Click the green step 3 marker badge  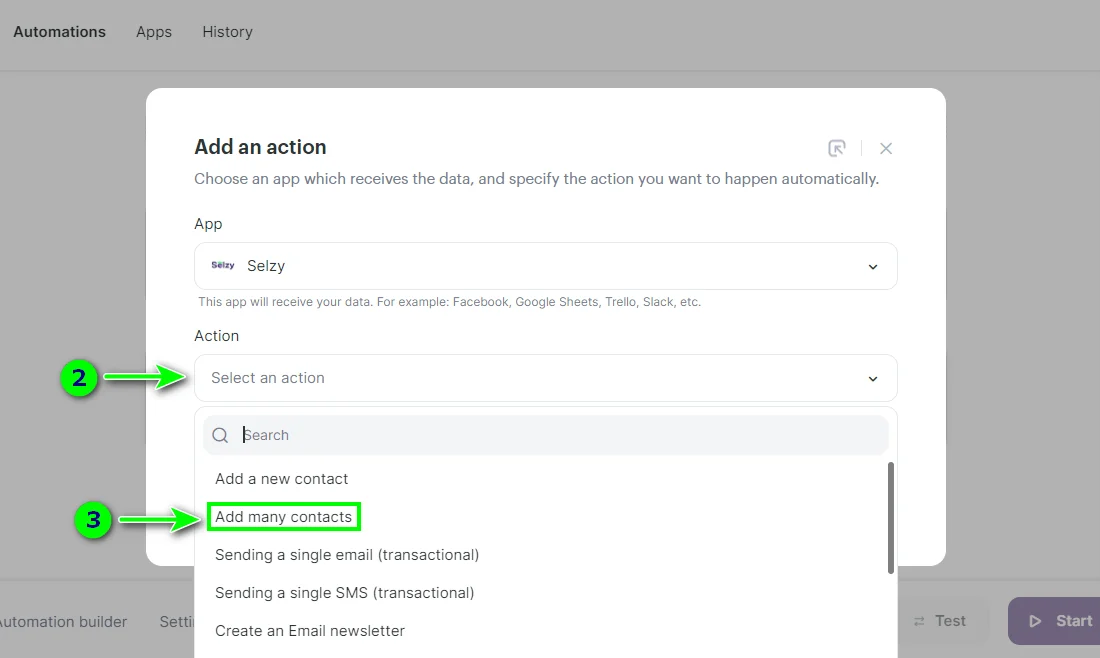pyautogui.click(x=93, y=521)
